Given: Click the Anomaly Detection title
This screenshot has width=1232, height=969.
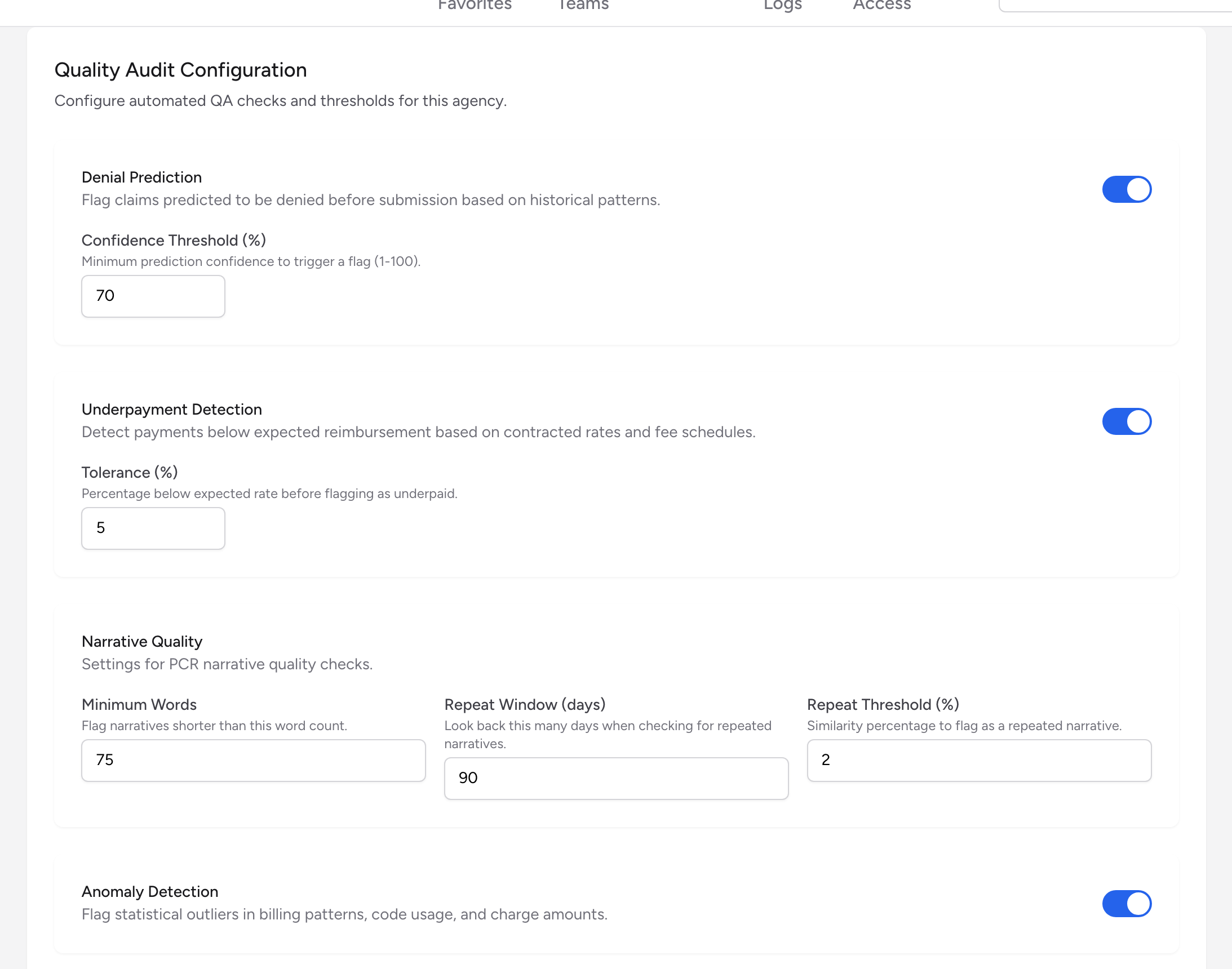Looking at the screenshot, I should 150,891.
